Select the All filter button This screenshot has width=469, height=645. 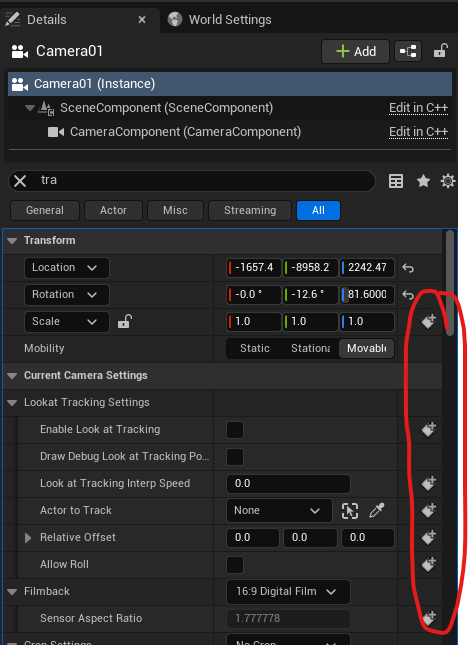[x=318, y=211]
